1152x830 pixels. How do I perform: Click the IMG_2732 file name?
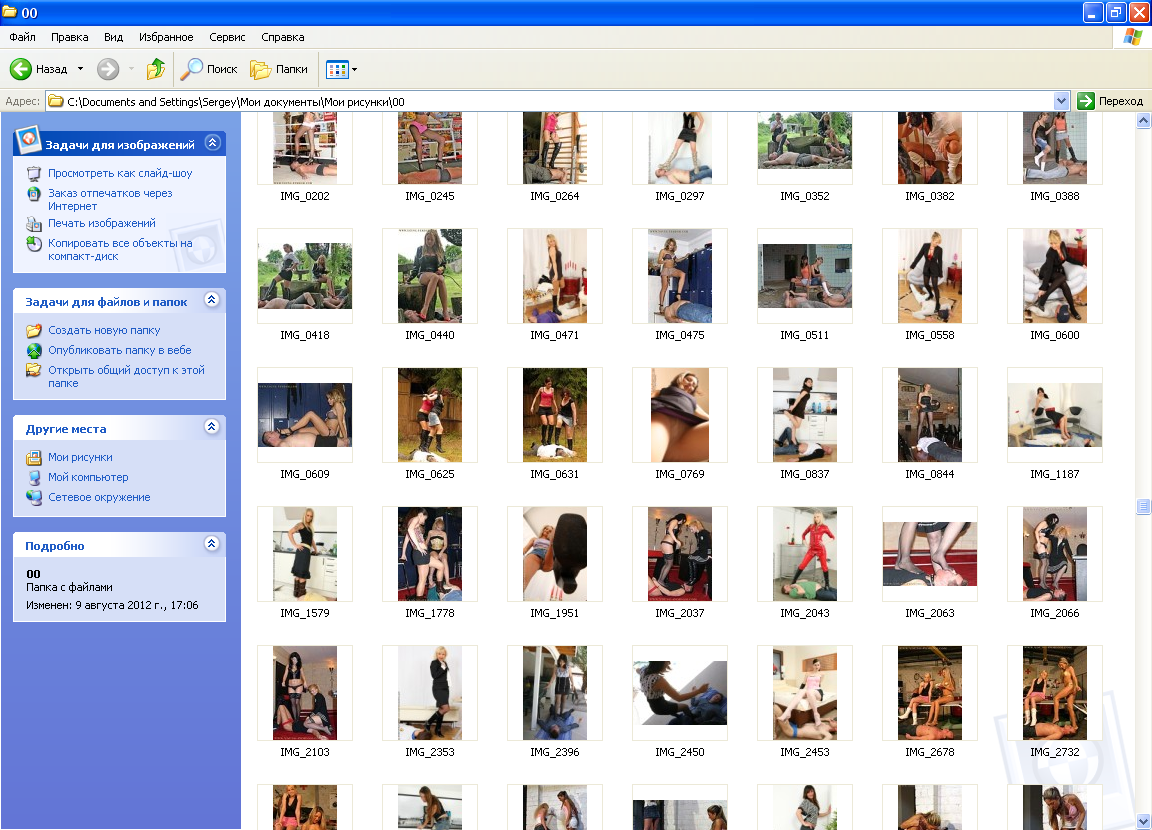pyautogui.click(x=1054, y=752)
